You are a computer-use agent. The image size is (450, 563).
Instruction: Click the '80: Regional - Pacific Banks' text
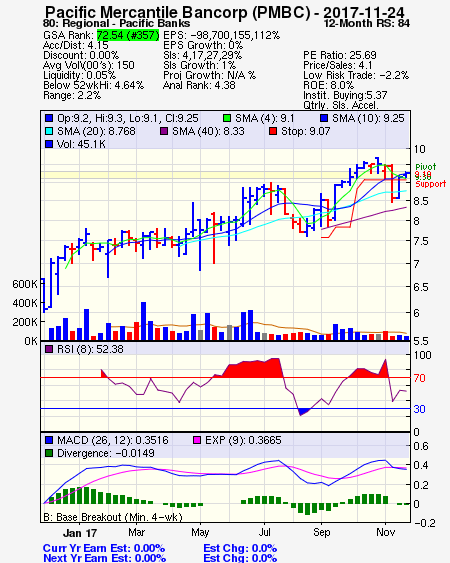[117, 24]
